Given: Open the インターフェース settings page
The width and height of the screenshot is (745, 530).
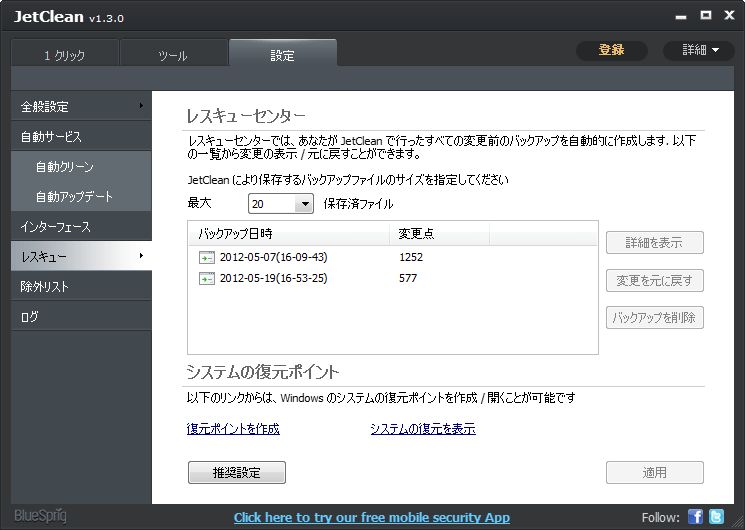Looking at the screenshot, I should [x=81, y=226].
